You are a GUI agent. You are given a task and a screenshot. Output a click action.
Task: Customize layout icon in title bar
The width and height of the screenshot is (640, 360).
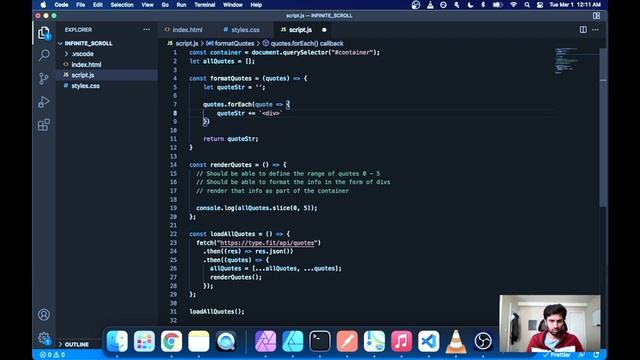(x=596, y=16)
